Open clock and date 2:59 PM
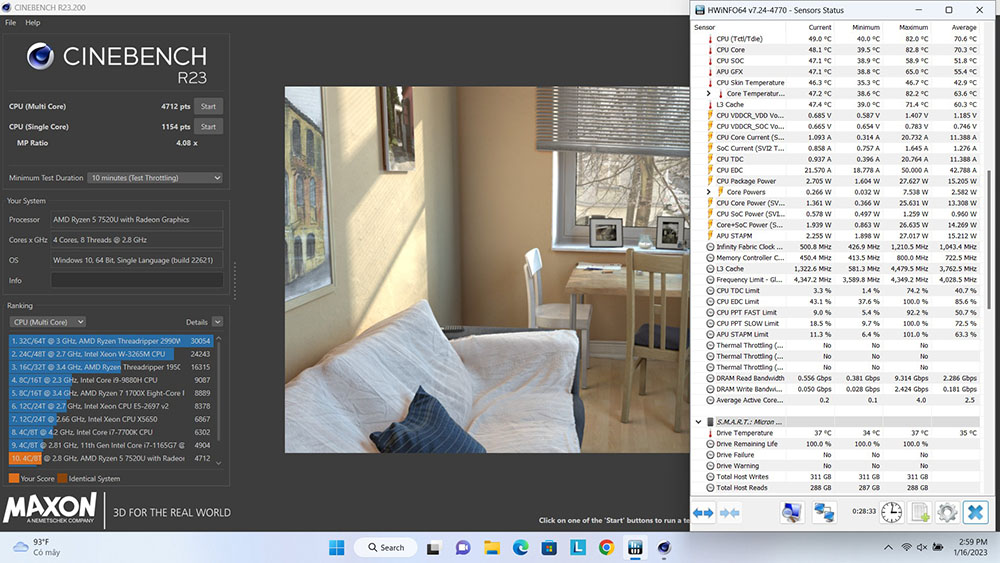 tap(970, 547)
